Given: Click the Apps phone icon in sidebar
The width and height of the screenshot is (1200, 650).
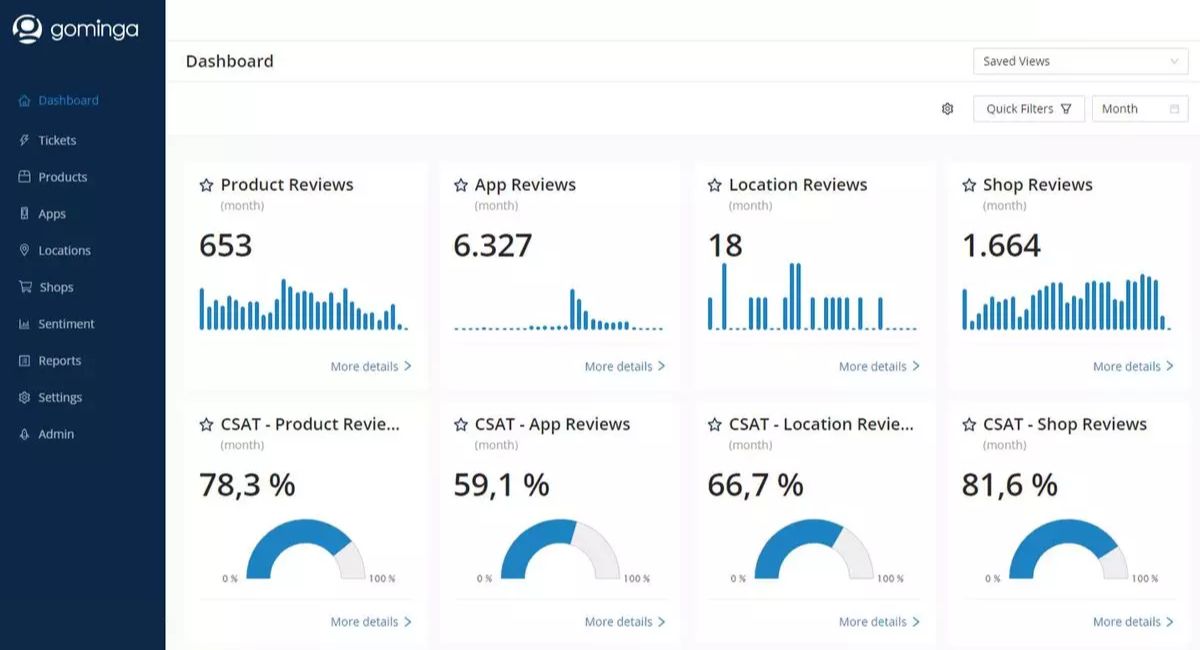Looking at the screenshot, I should point(24,214).
